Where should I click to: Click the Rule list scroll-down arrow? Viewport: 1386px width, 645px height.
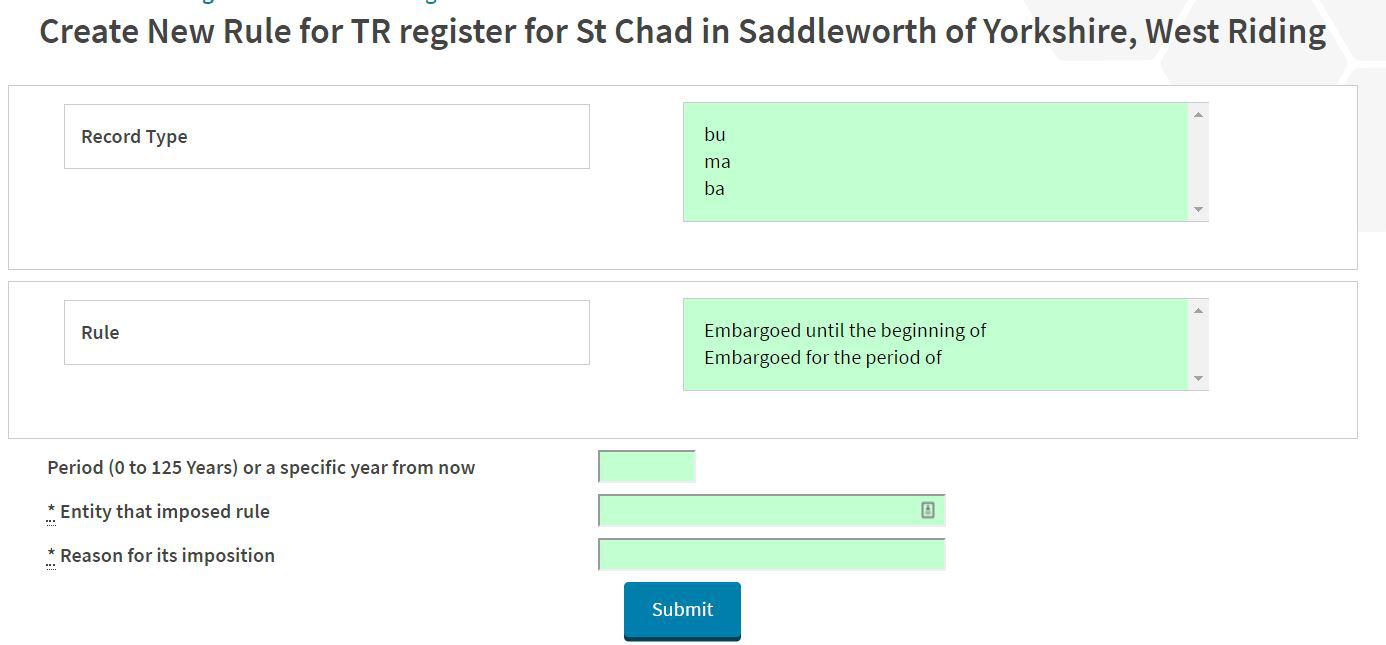coord(1198,379)
